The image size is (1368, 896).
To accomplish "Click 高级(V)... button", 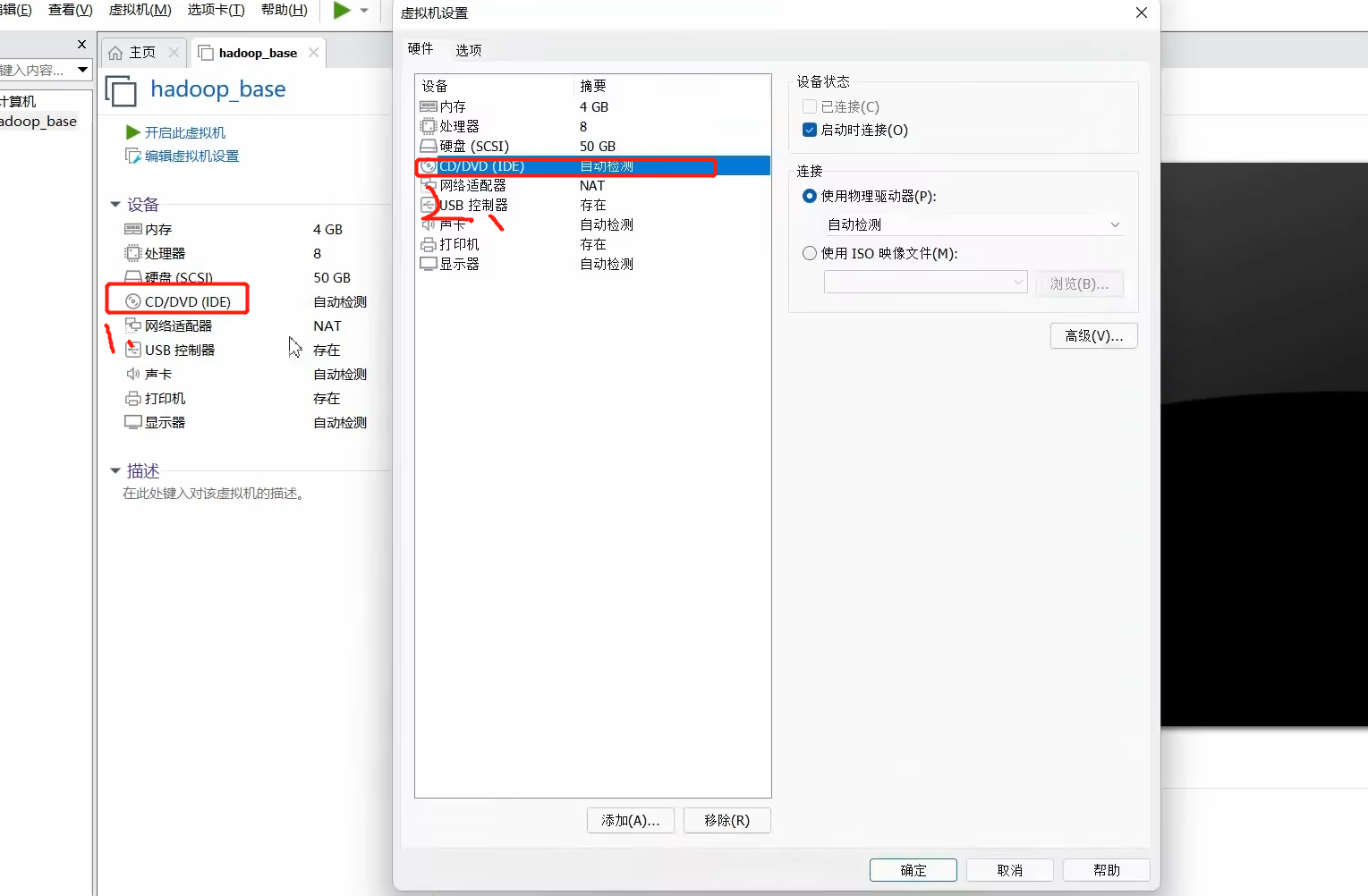I will pos(1093,335).
